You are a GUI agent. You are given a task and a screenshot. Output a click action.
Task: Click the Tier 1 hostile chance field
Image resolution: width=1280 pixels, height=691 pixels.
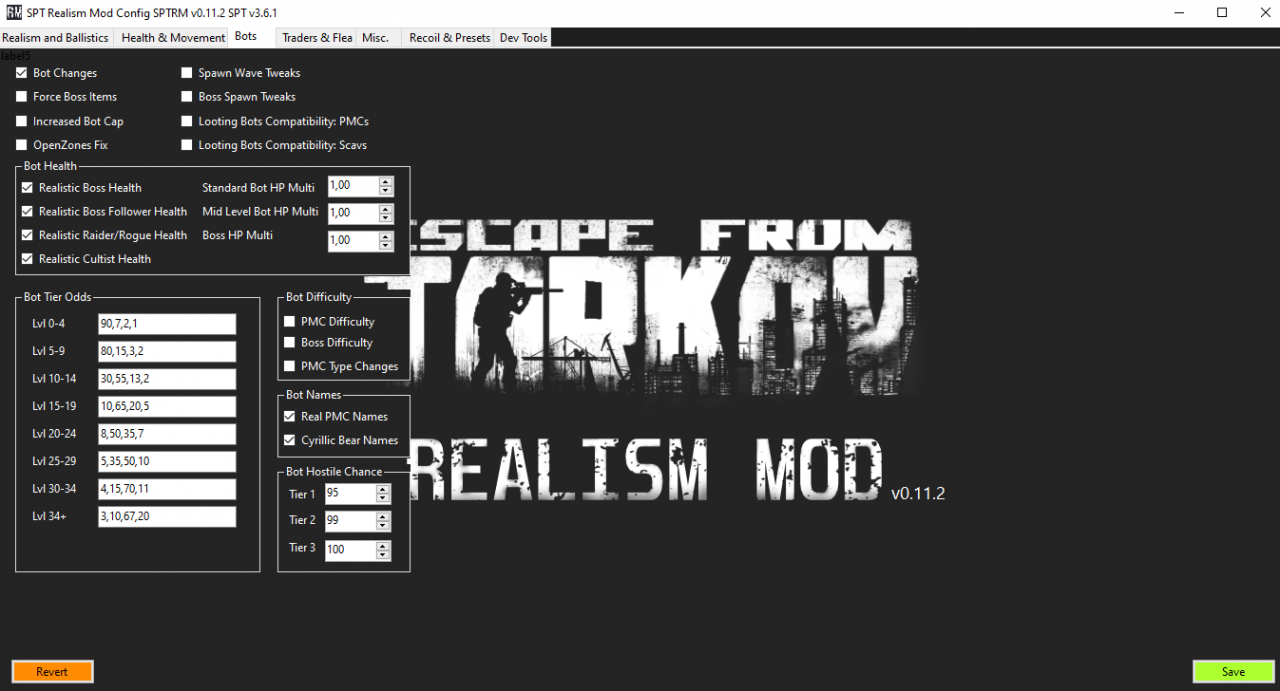(350, 494)
